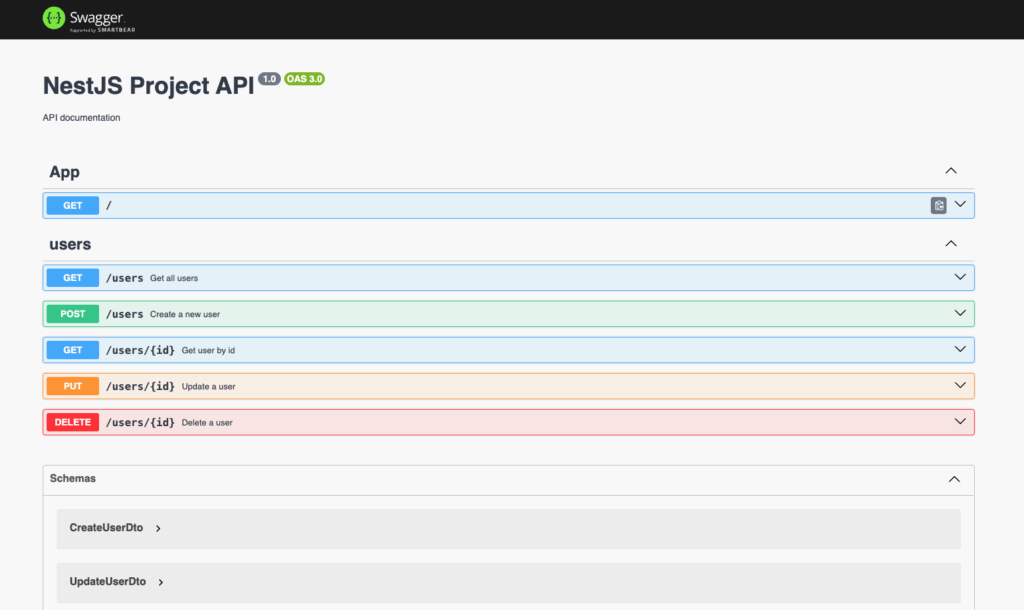
Task: Click the App tag heading
Action: pyautogui.click(x=64, y=172)
